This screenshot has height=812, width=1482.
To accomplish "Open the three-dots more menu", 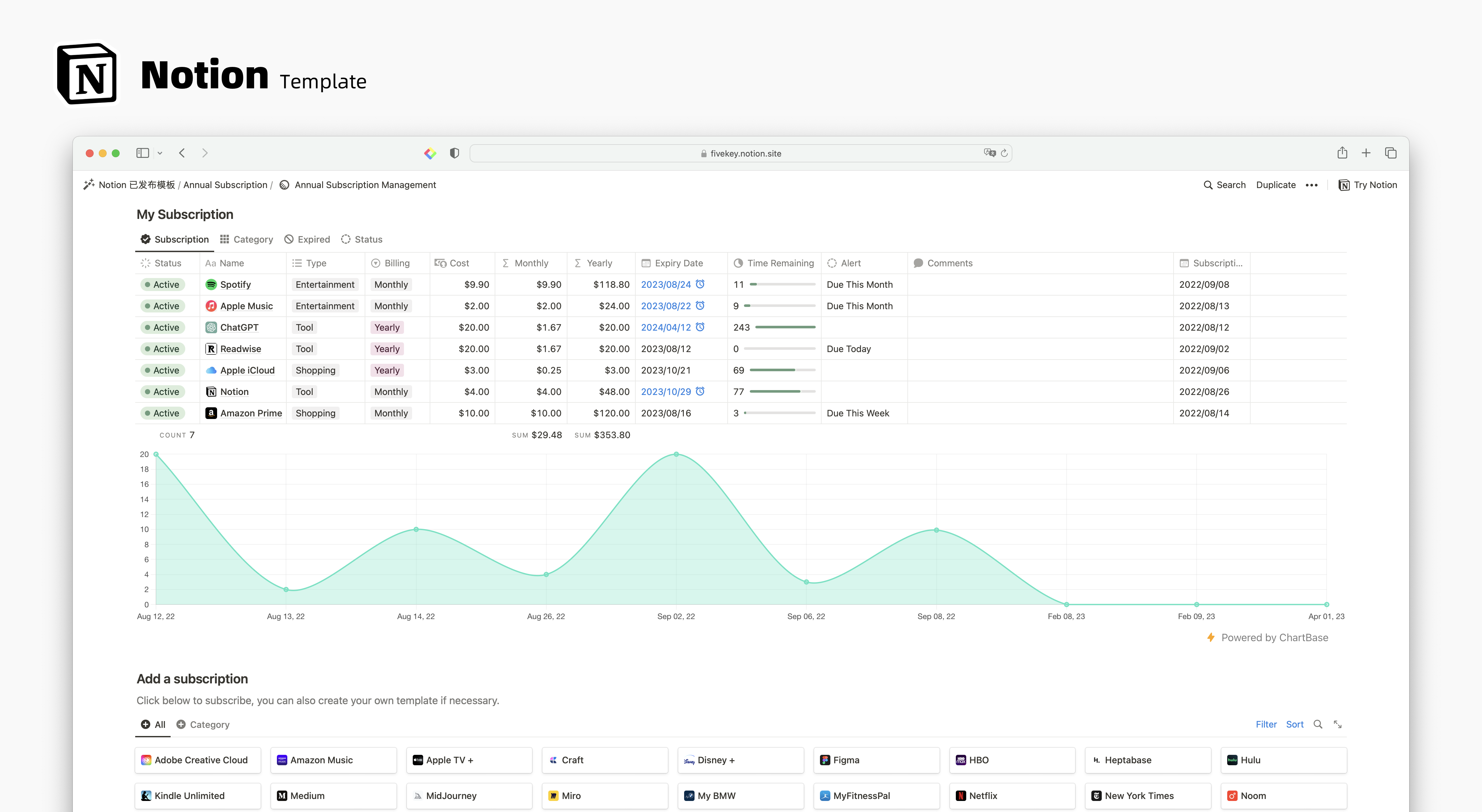I will [x=1312, y=185].
